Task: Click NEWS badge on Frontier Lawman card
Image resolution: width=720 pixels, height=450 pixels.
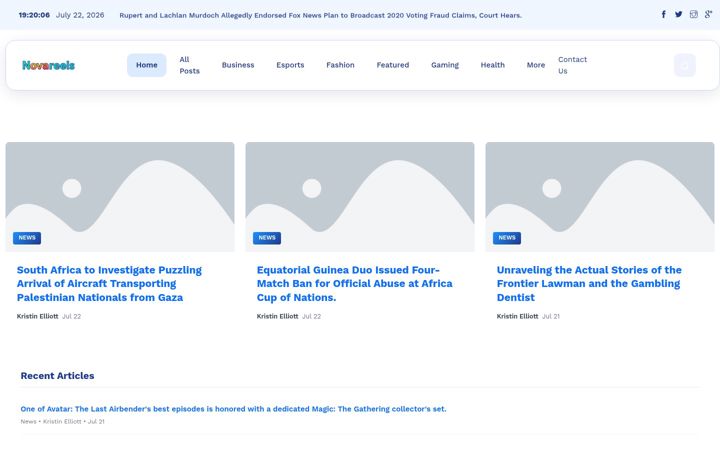Action: coord(507,238)
